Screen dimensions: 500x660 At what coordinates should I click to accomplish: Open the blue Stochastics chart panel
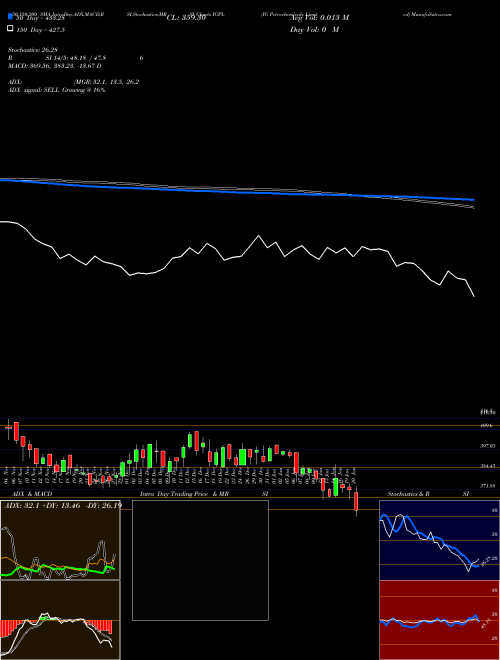point(439,540)
